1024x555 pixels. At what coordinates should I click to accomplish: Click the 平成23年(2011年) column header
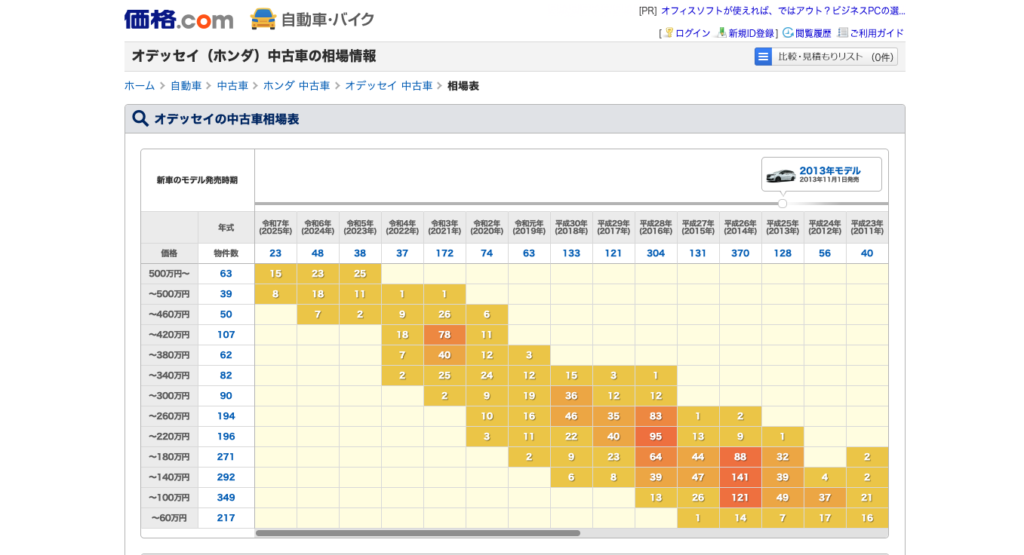[867, 227]
